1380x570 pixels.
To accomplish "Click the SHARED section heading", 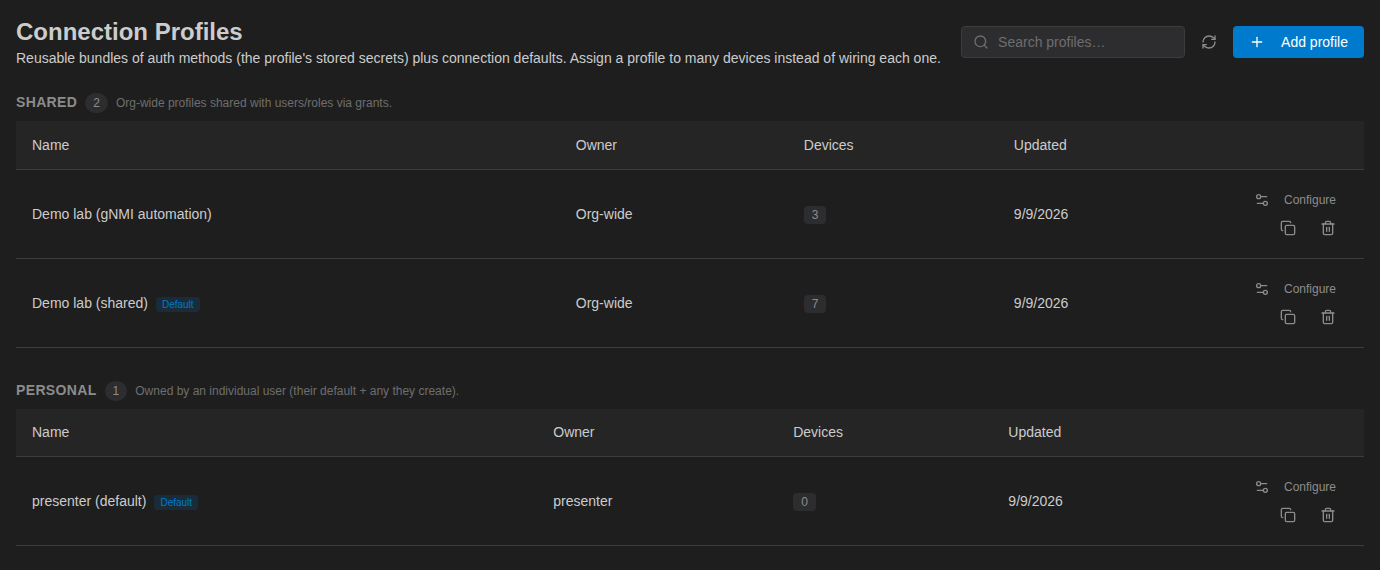I will coord(46,102).
